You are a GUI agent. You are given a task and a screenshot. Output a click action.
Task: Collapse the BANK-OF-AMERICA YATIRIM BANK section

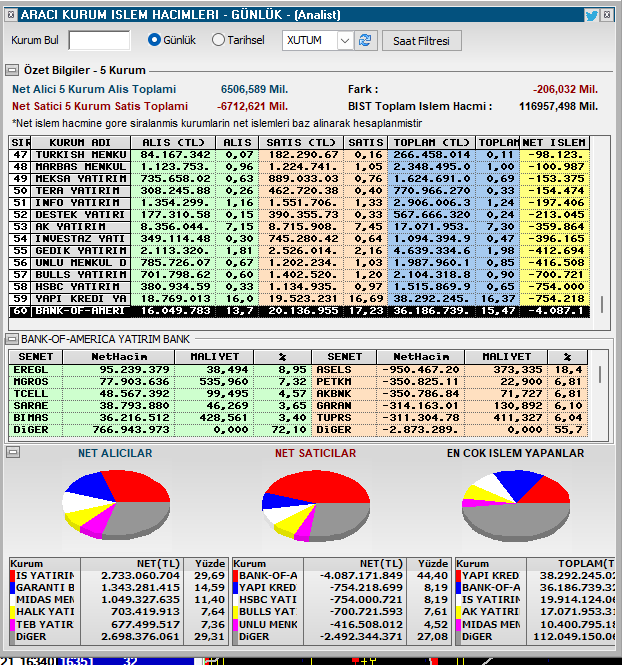click(11, 339)
